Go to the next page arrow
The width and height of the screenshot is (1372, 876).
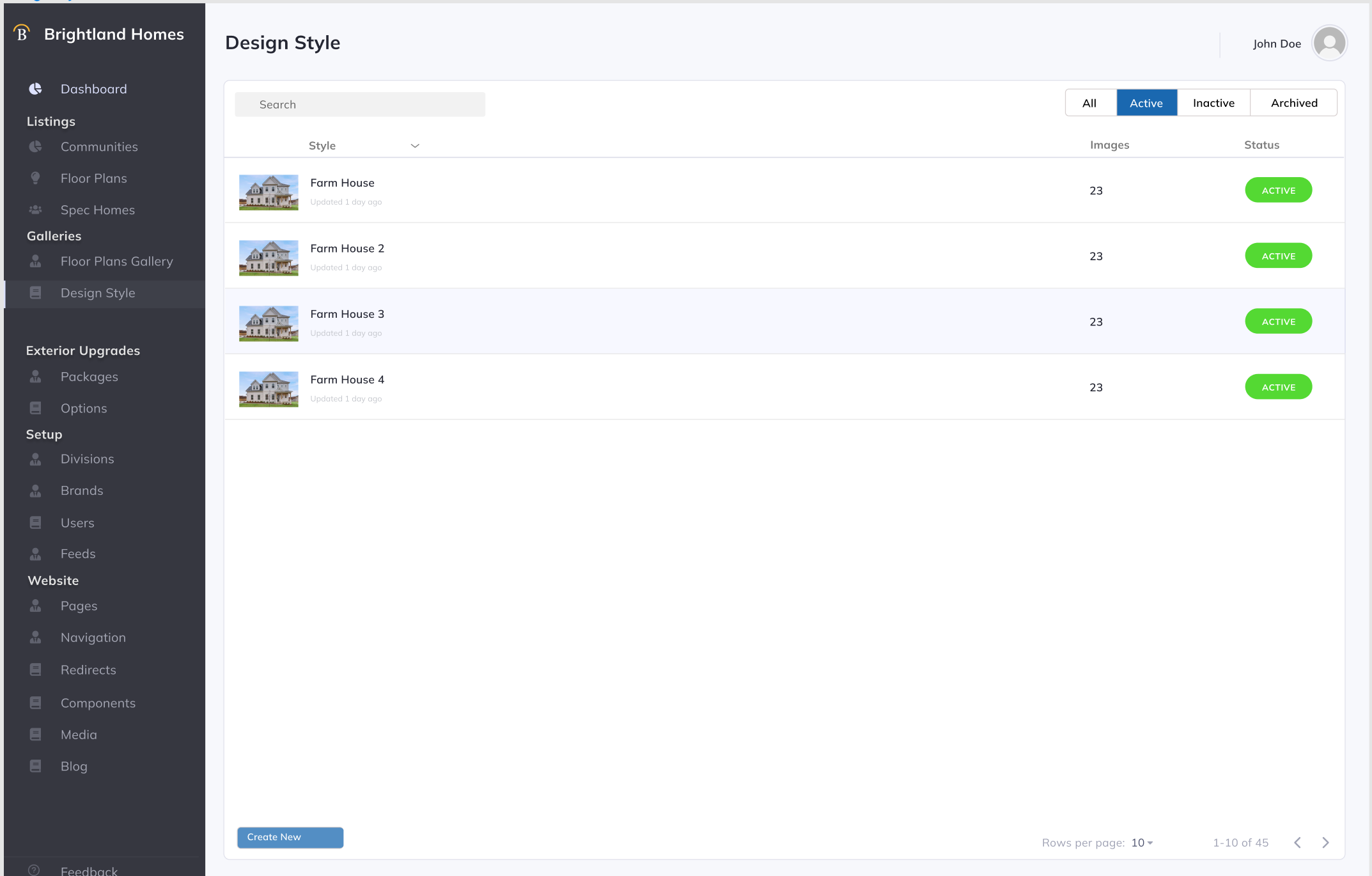pos(1325,842)
